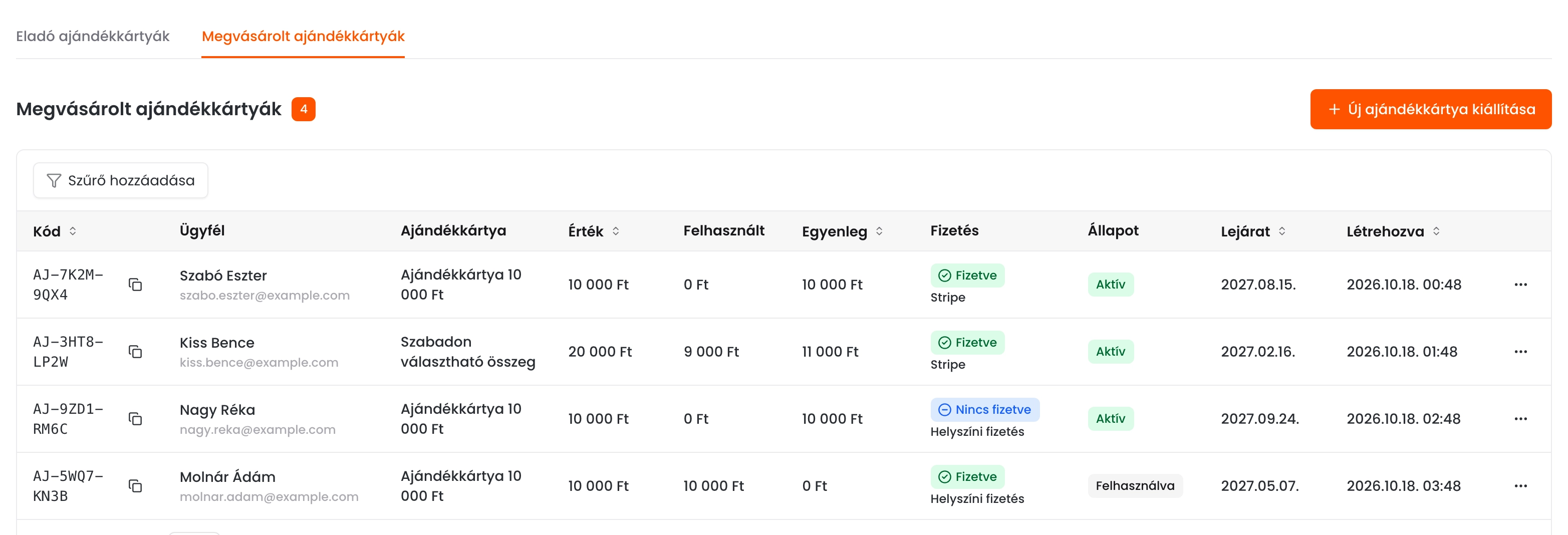Viewport: 1568px width, 535px height.
Task: Click the Nincs fizetve badge for Nagy Réka
Action: click(985, 410)
